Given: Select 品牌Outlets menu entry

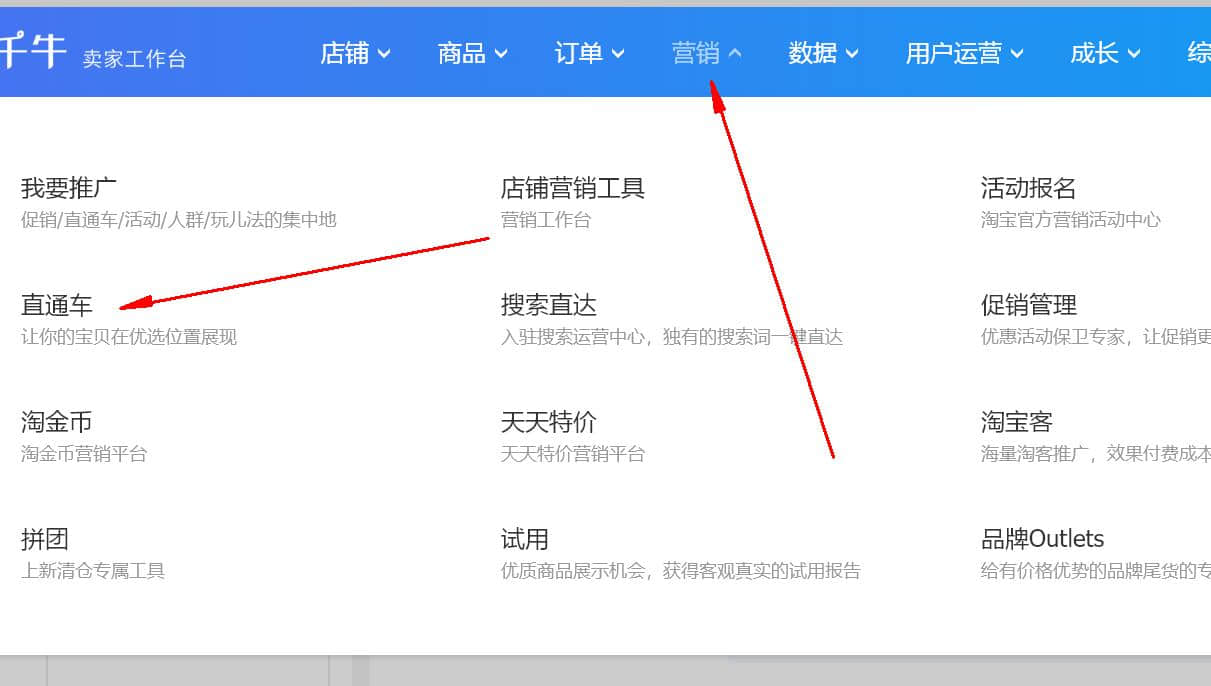Looking at the screenshot, I should (1042, 539).
